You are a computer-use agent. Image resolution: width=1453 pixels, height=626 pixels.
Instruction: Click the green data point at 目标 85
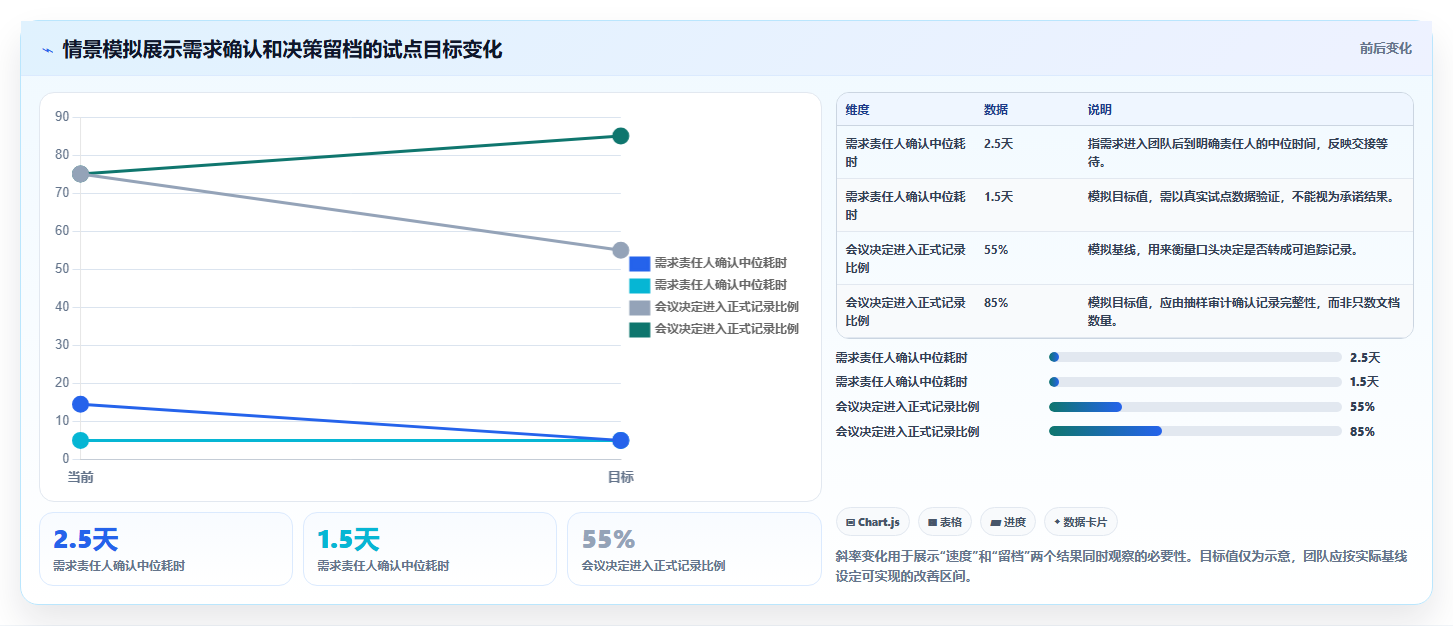coord(620,136)
